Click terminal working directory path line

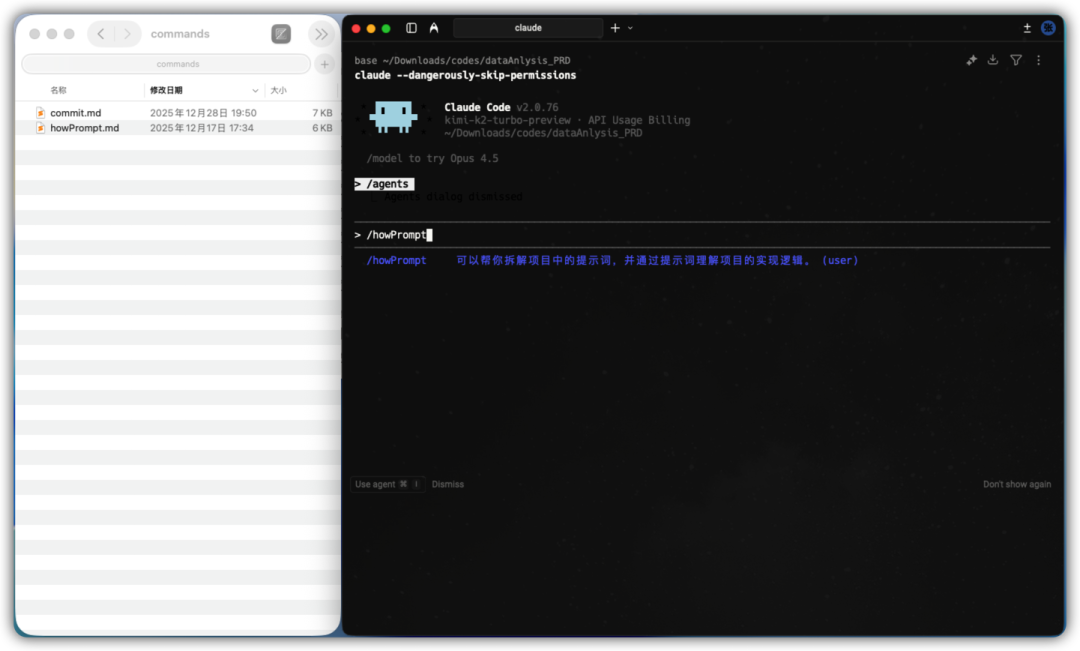click(x=462, y=61)
